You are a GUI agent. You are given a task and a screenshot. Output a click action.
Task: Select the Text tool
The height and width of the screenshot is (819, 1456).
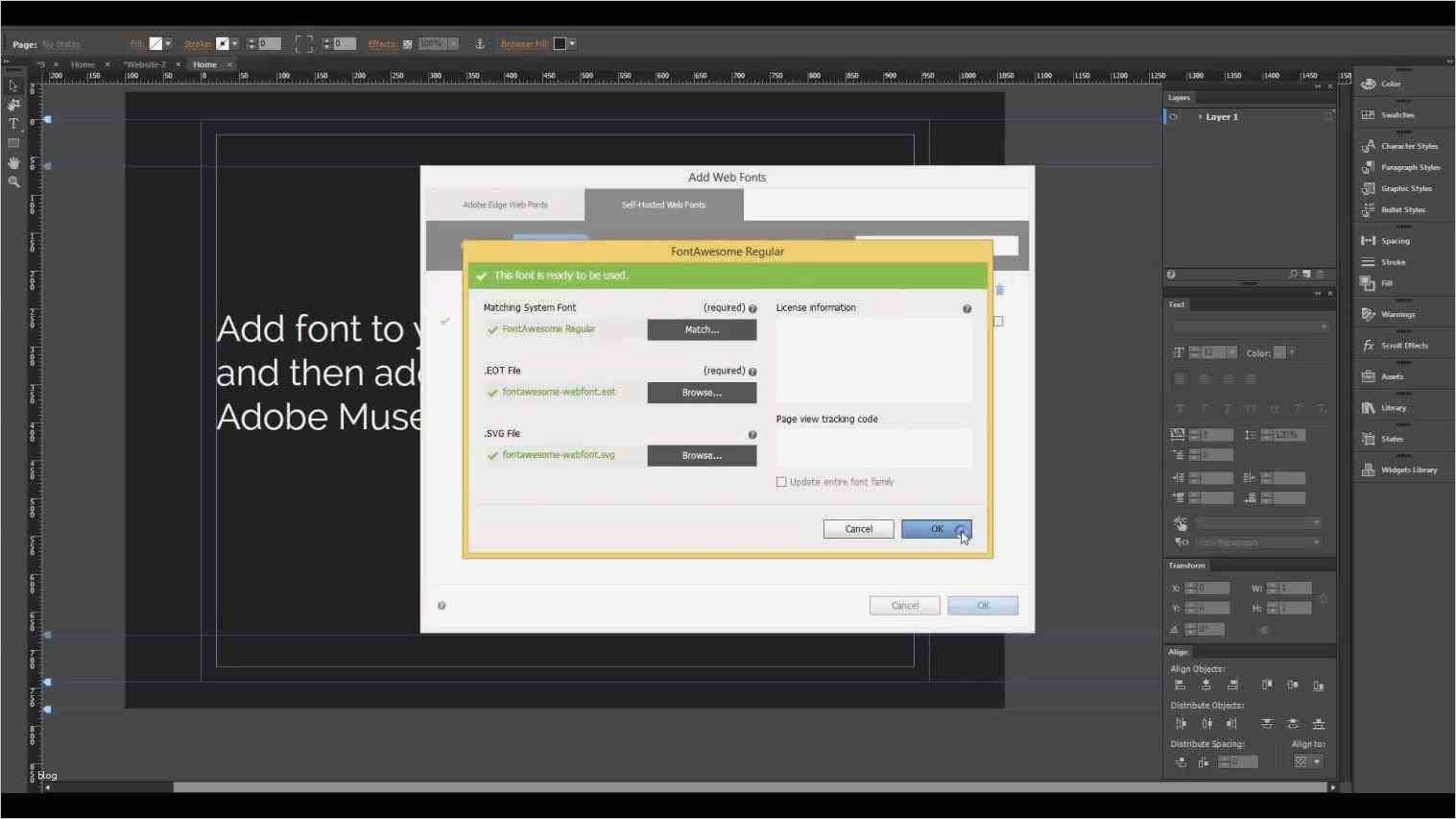tap(13, 124)
